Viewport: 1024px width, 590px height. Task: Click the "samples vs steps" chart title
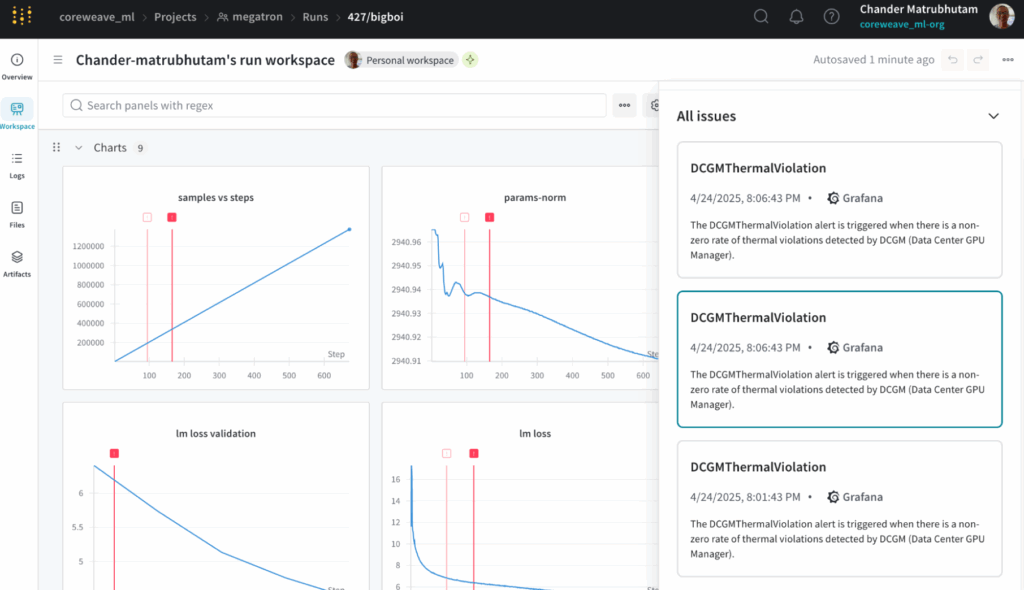point(216,197)
